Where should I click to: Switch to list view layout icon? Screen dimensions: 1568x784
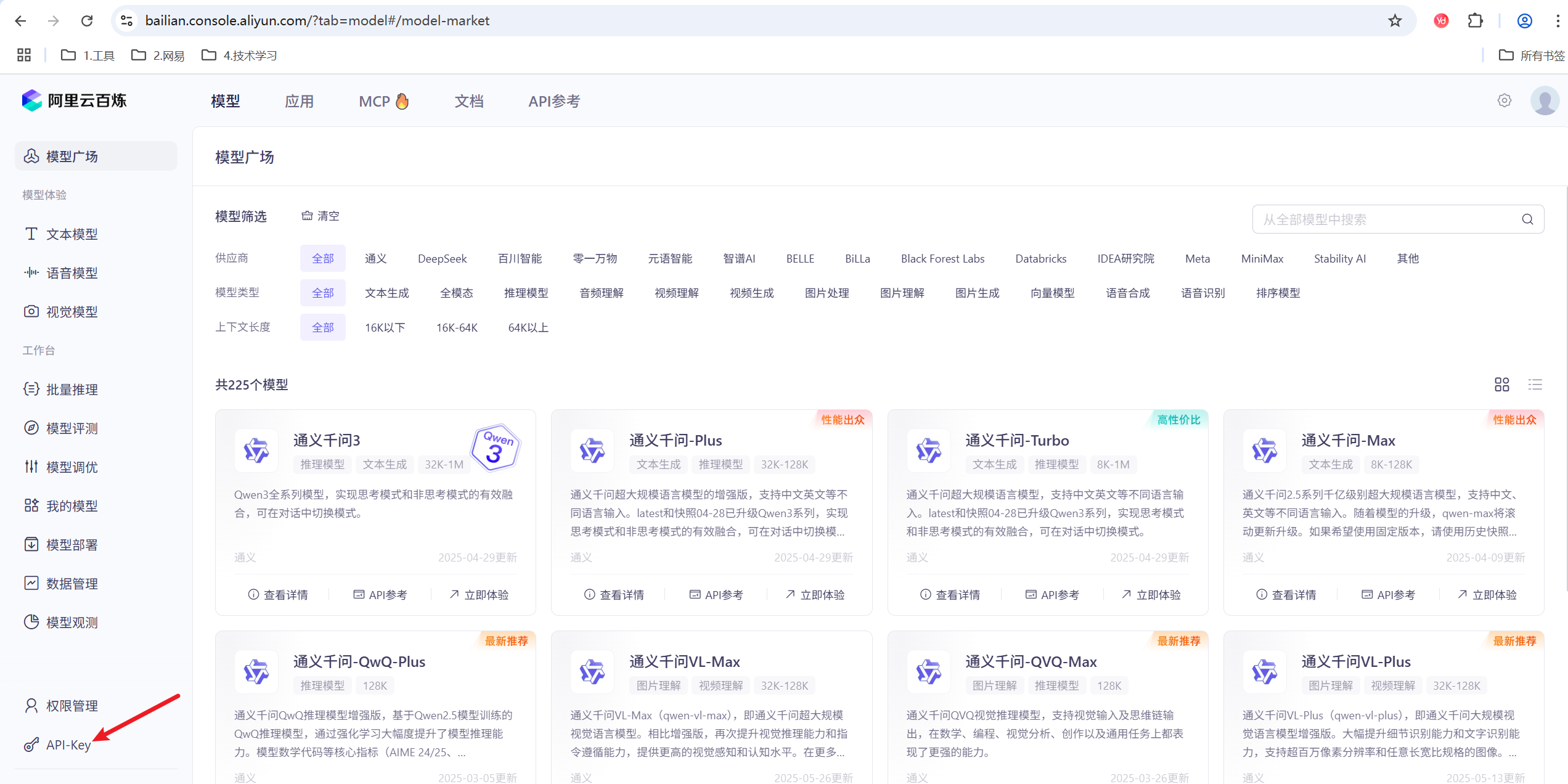pyautogui.click(x=1535, y=385)
